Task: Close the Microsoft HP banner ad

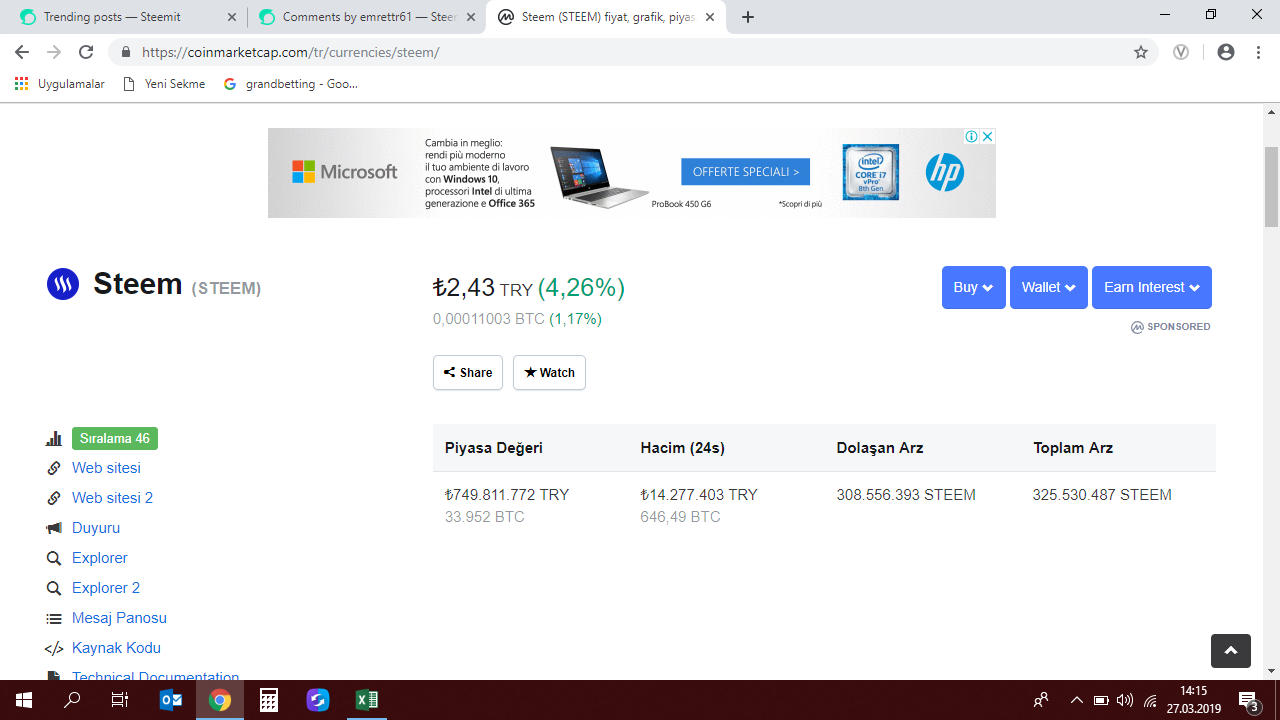Action: (x=987, y=136)
